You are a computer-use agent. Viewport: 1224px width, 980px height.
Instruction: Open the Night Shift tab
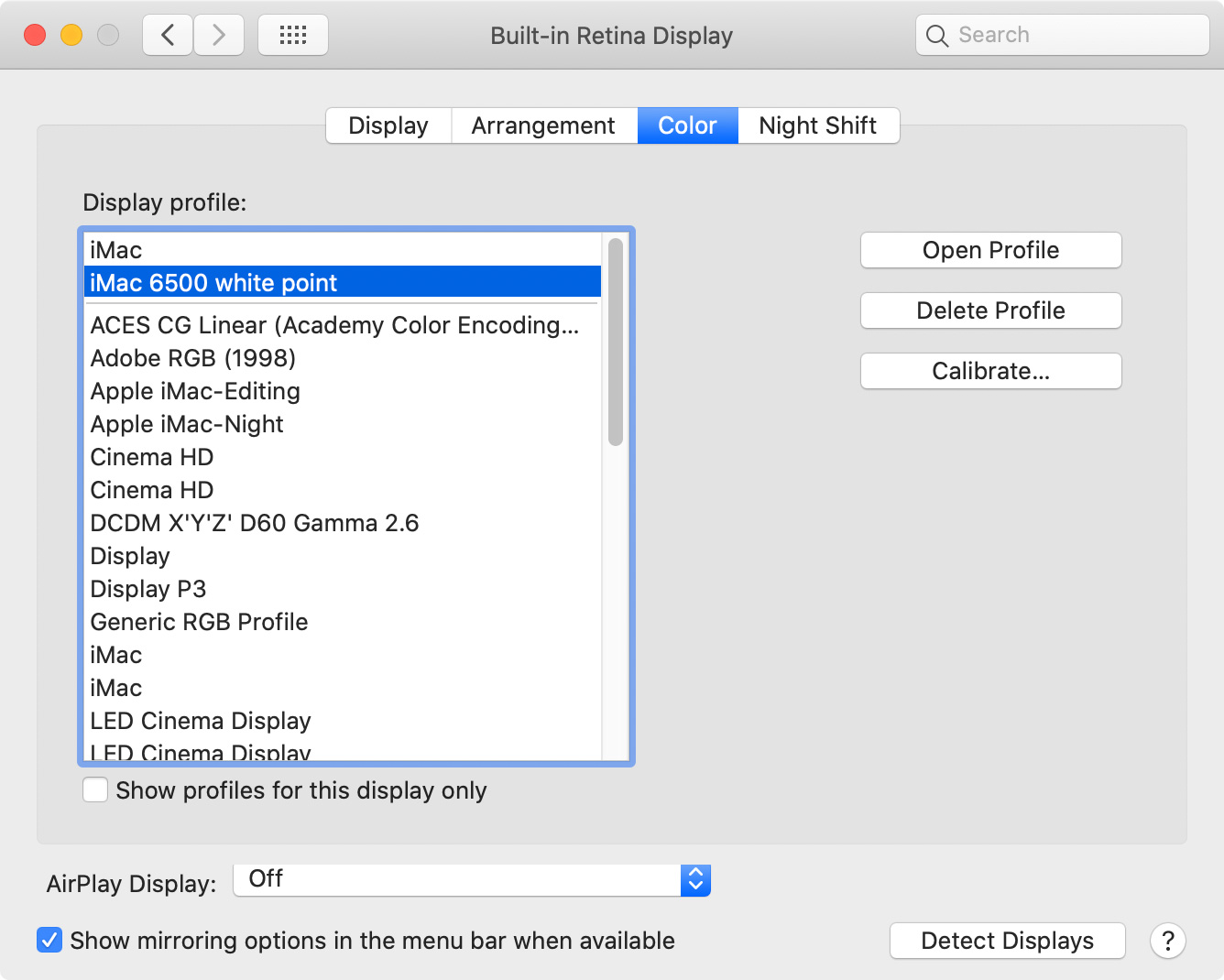tap(818, 125)
